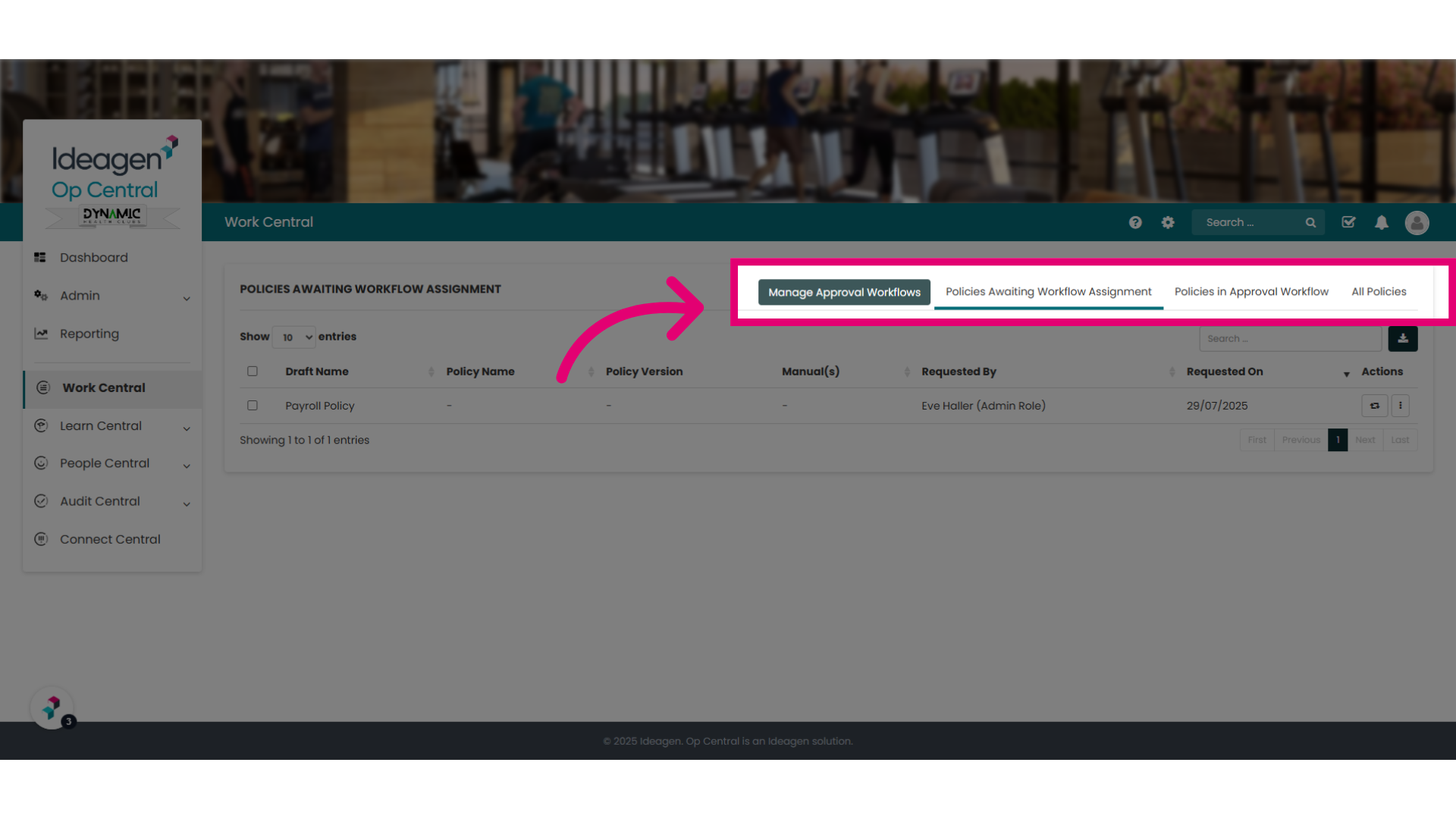
Task: Expand the Audit Central sidebar menu
Action: (112, 501)
